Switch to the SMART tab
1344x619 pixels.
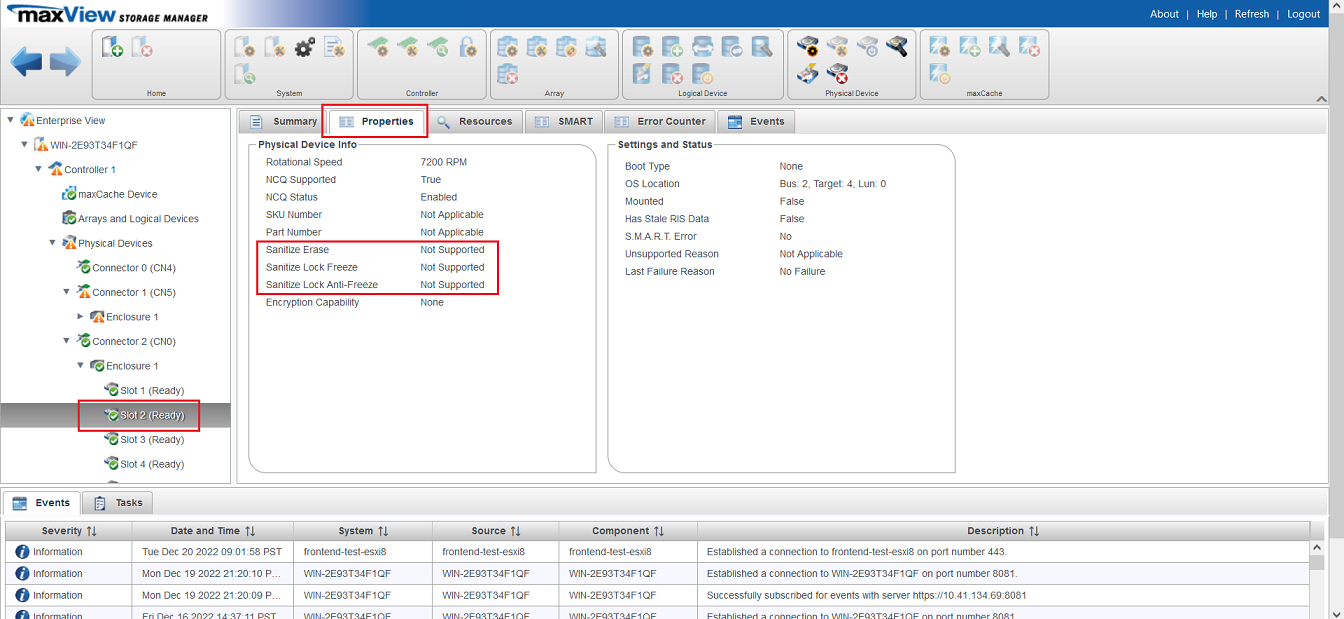coord(564,121)
